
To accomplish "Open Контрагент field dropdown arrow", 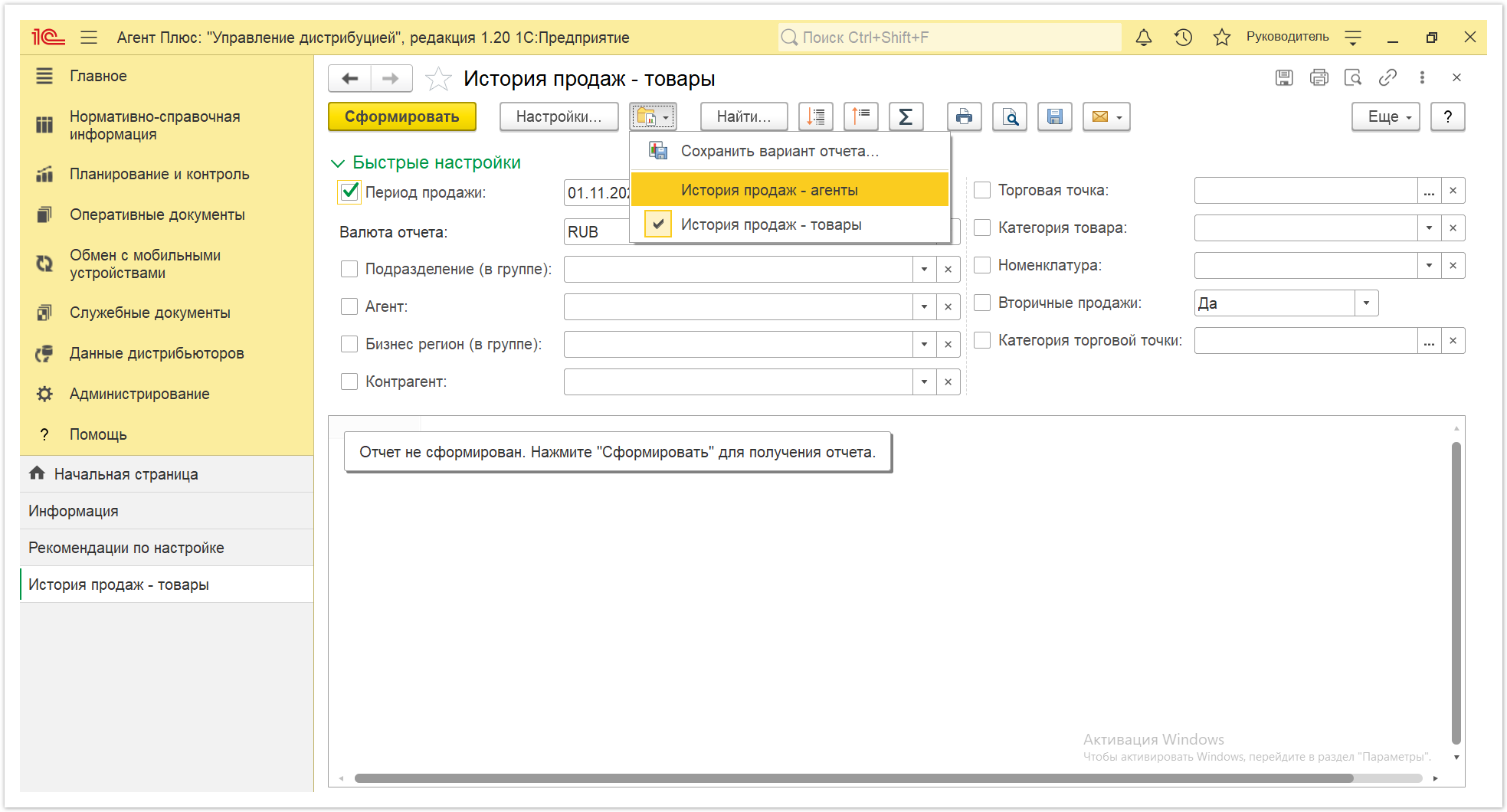I will pyautogui.click(x=924, y=381).
